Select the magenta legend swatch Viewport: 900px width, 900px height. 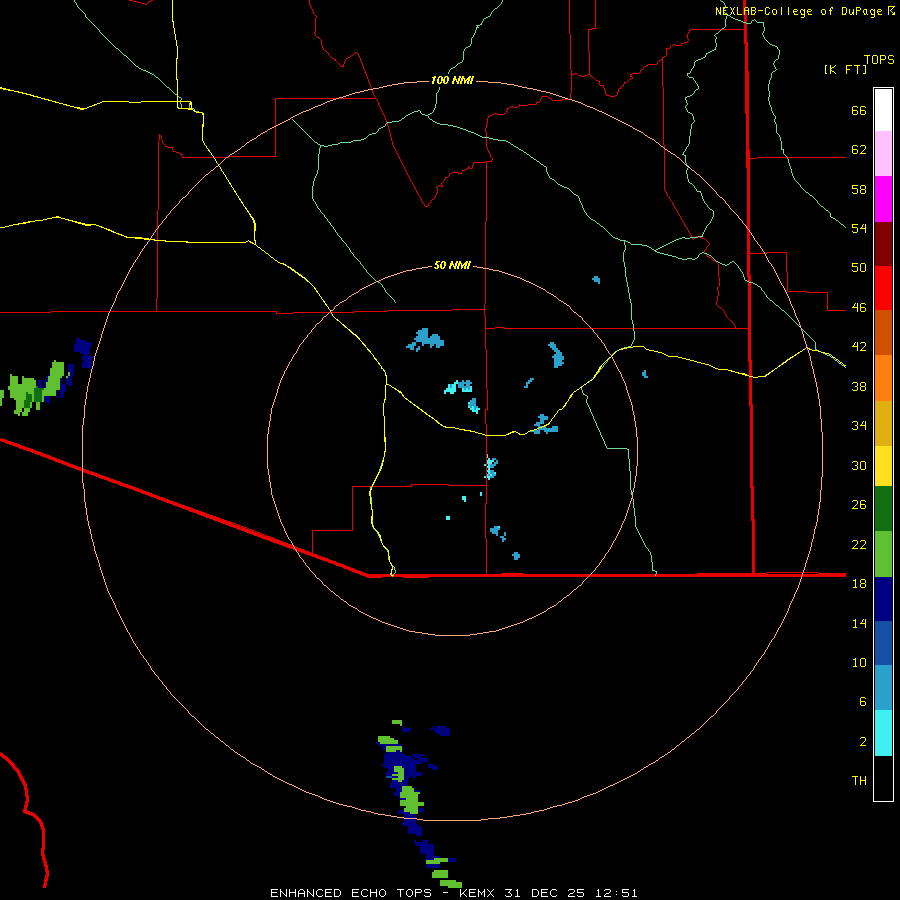point(883,199)
